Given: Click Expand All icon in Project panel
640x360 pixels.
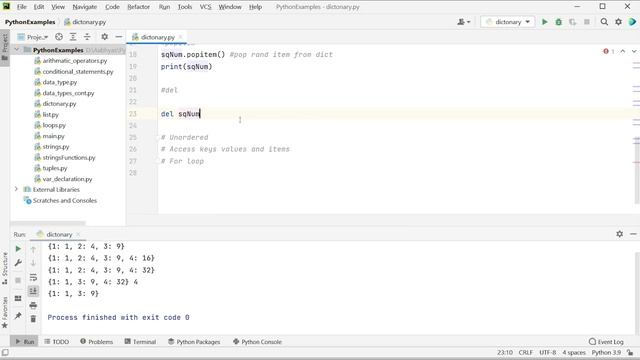Looking at the screenshot, I should (73, 37).
